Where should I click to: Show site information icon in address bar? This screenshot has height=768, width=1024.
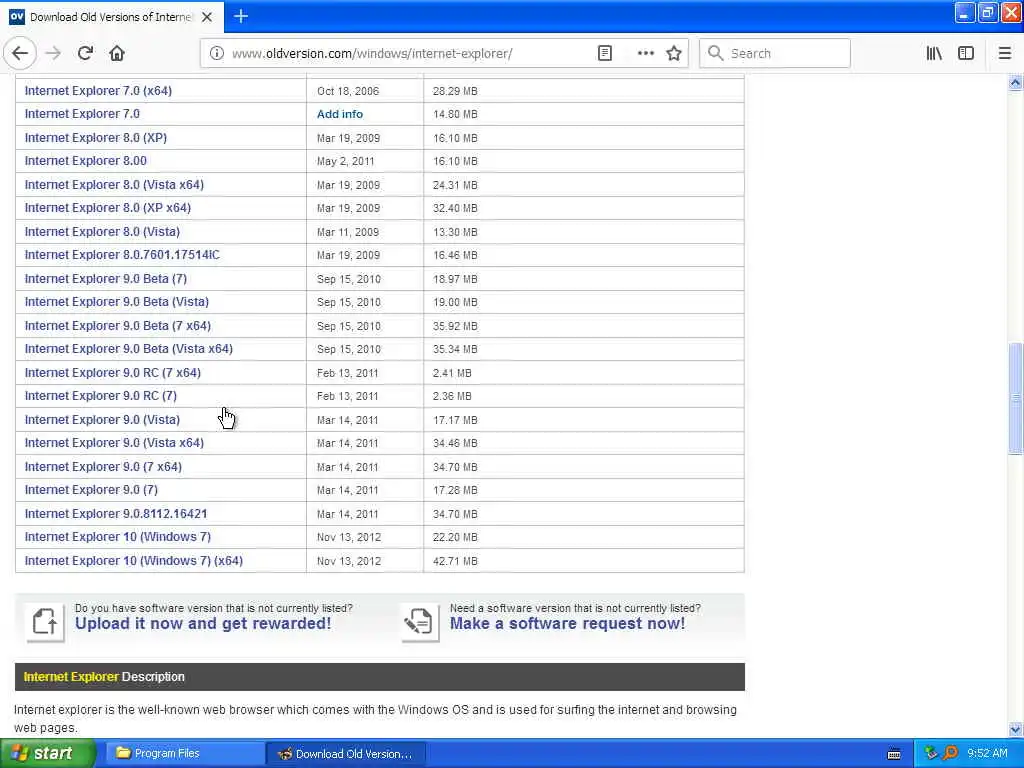pos(216,54)
